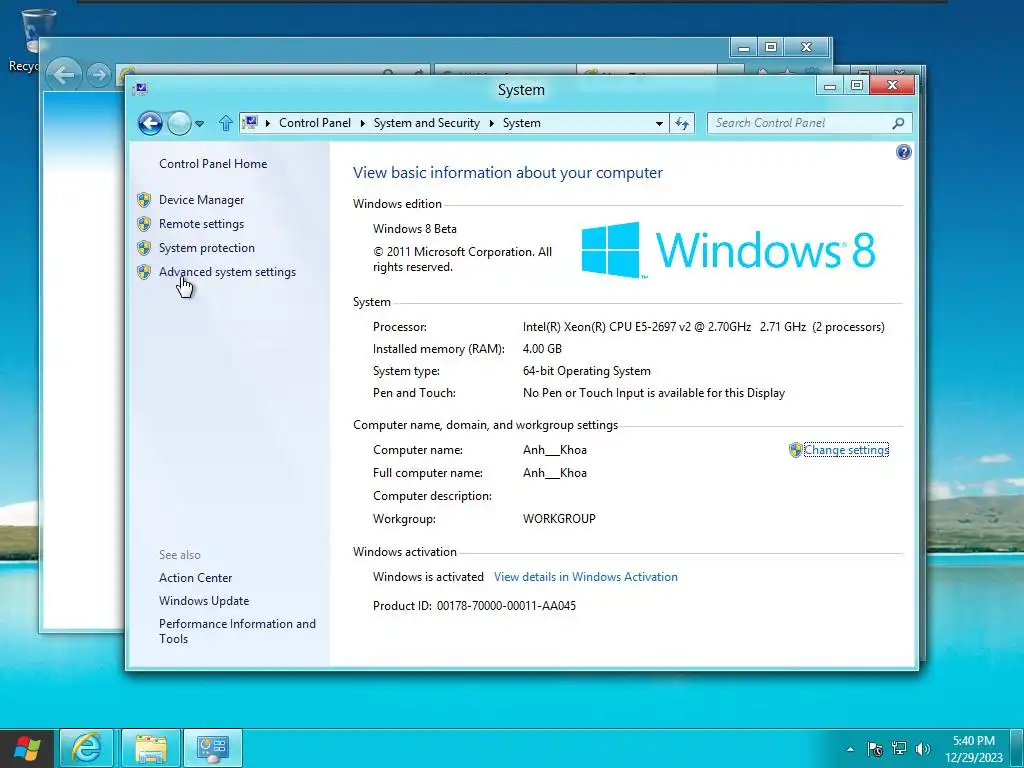This screenshot has height=768, width=1024.
Task: Click the 'Windows 8 Beta' edition text
Action: (x=415, y=229)
